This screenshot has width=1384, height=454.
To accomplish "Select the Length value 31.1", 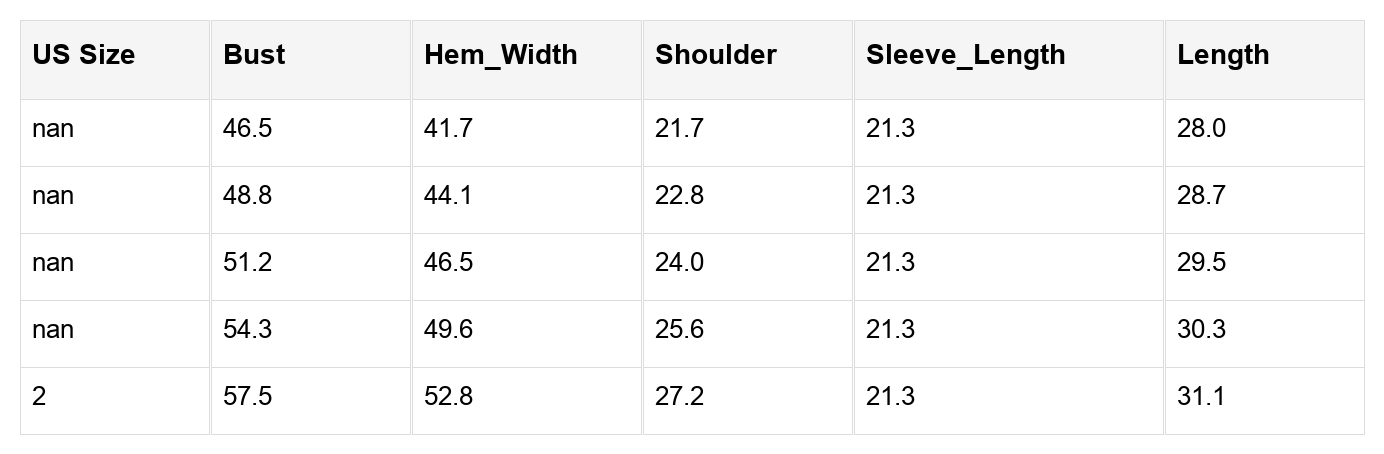I will tap(1200, 397).
